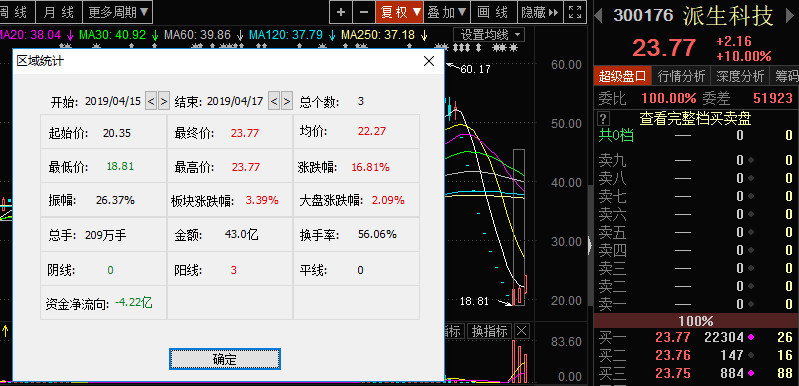Click end date 2019/04/17 field
This screenshot has width=799, height=386.
pyautogui.click(x=235, y=101)
